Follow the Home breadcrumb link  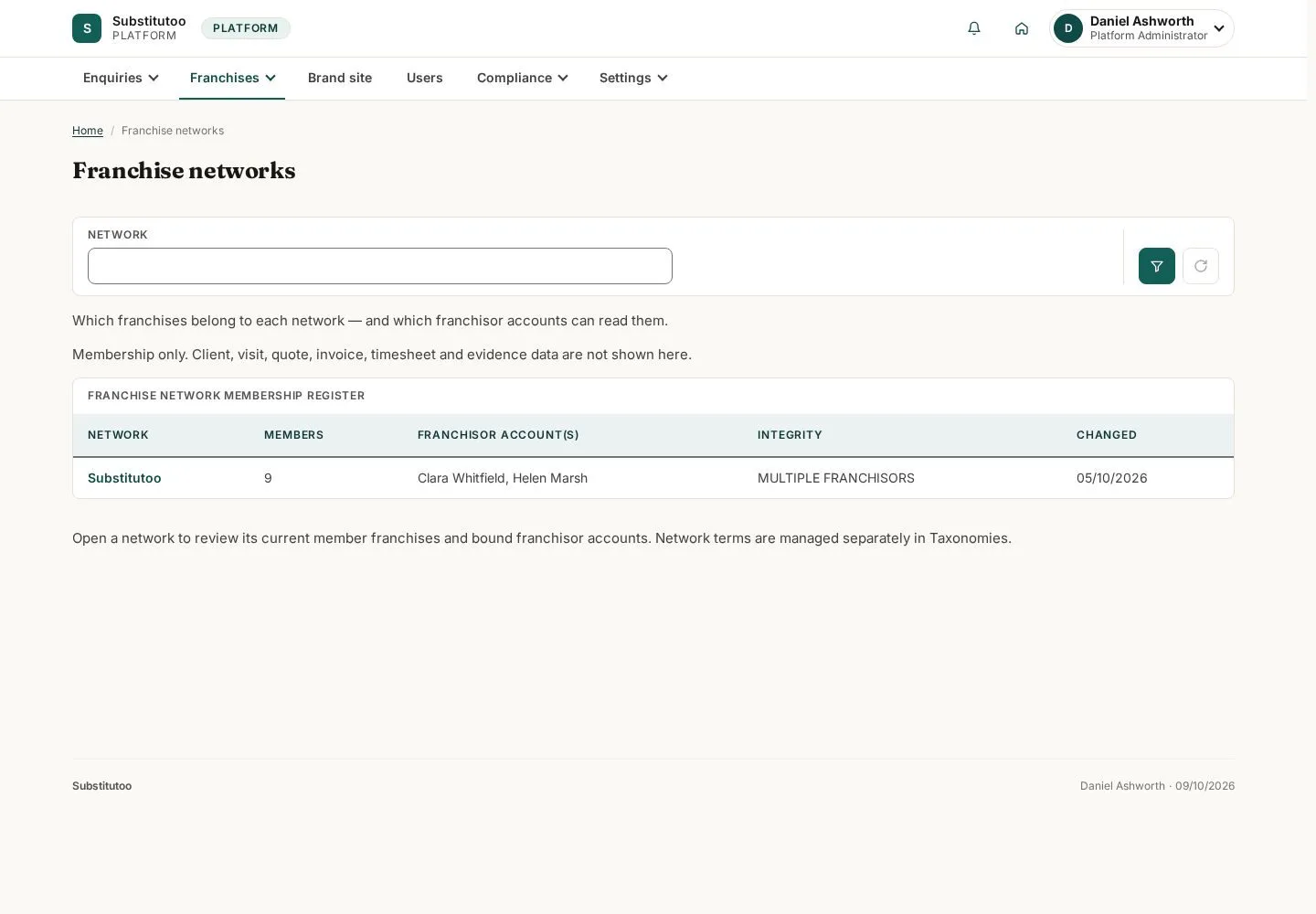click(x=88, y=131)
